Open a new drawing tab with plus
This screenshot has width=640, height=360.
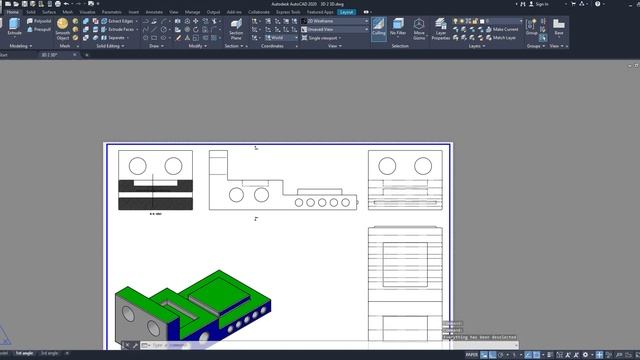pyautogui.click(x=86, y=55)
